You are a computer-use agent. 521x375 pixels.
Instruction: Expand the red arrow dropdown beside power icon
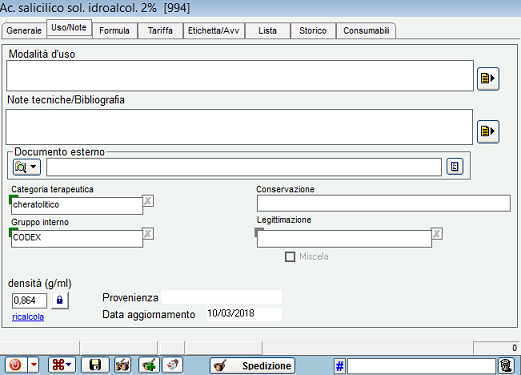pos(34,365)
